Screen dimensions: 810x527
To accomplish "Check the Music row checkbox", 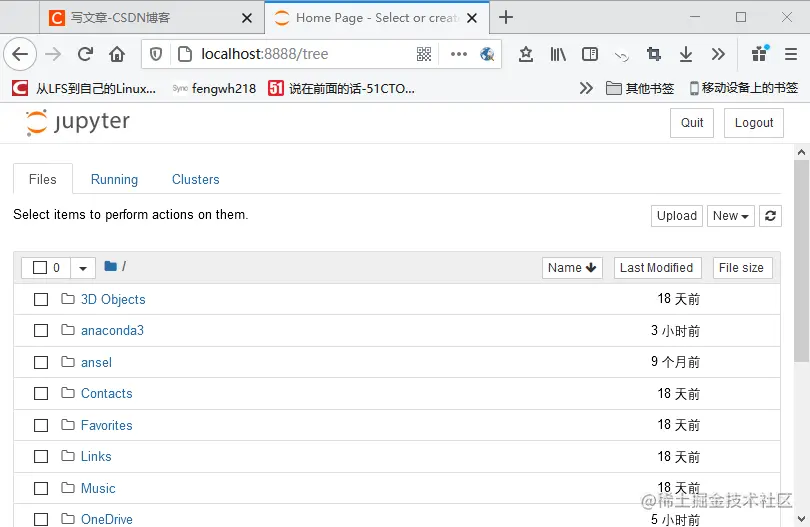I will point(41,489).
